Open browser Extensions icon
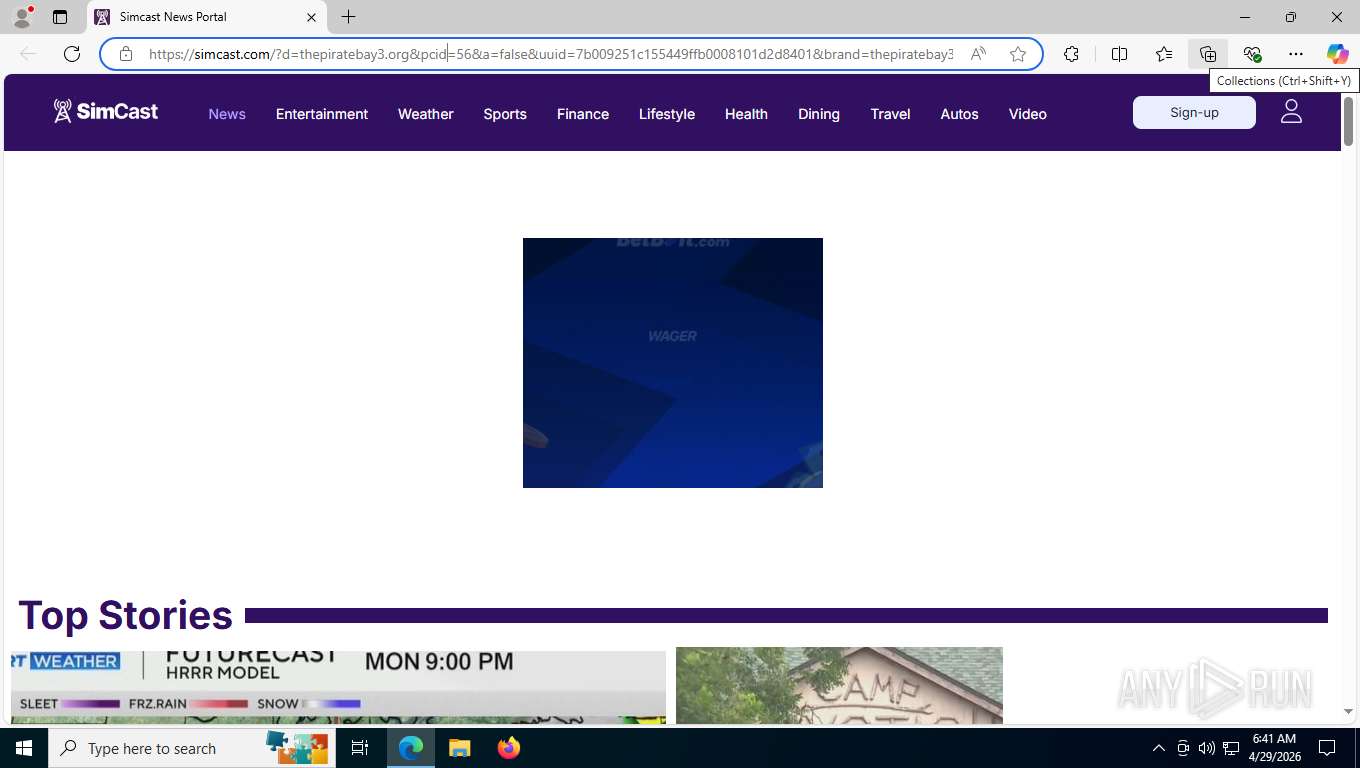Image resolution: width=1360 pixels, height=768 pixels. click(1072, 54)
